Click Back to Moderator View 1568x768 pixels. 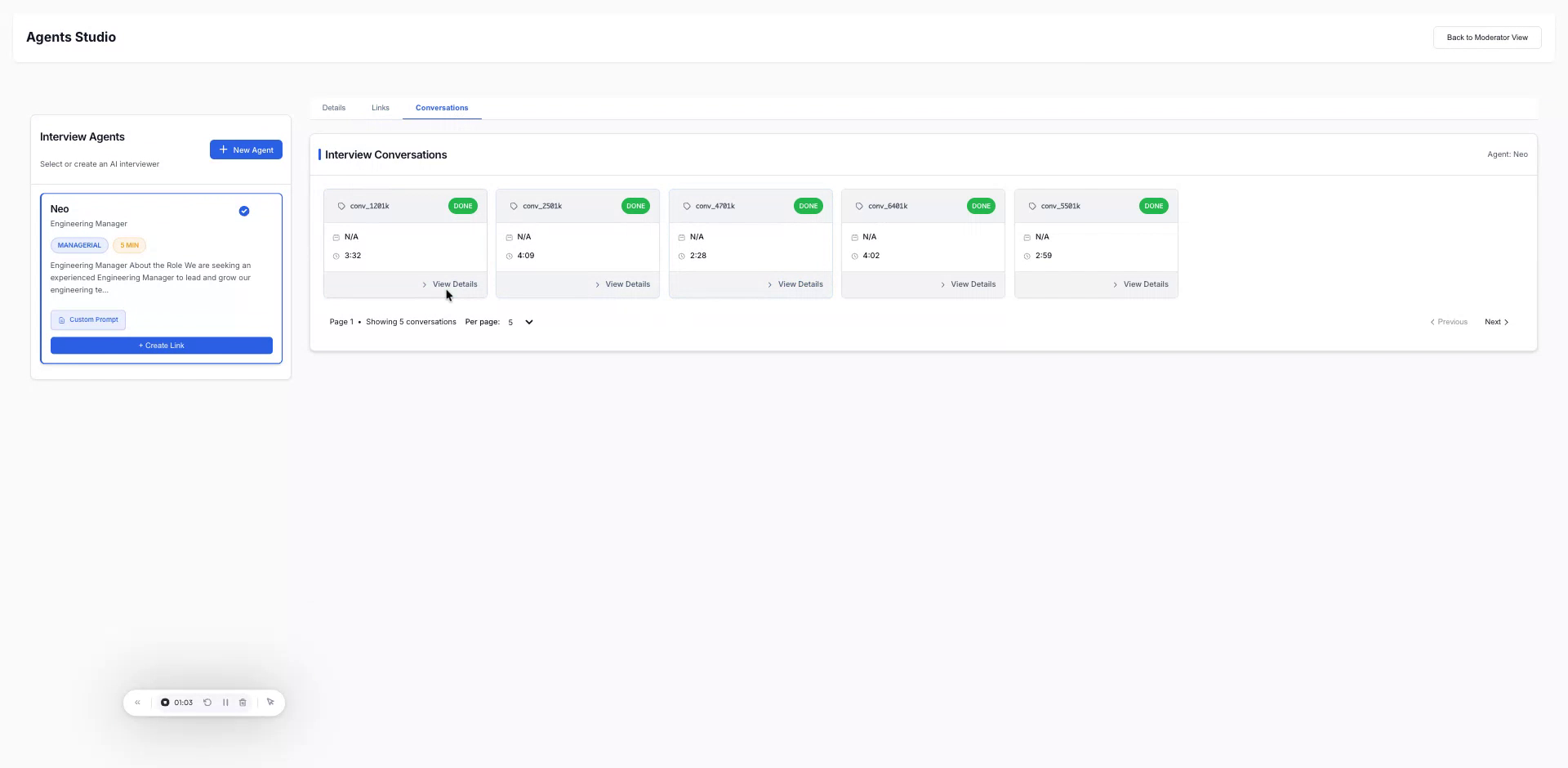1487,38
